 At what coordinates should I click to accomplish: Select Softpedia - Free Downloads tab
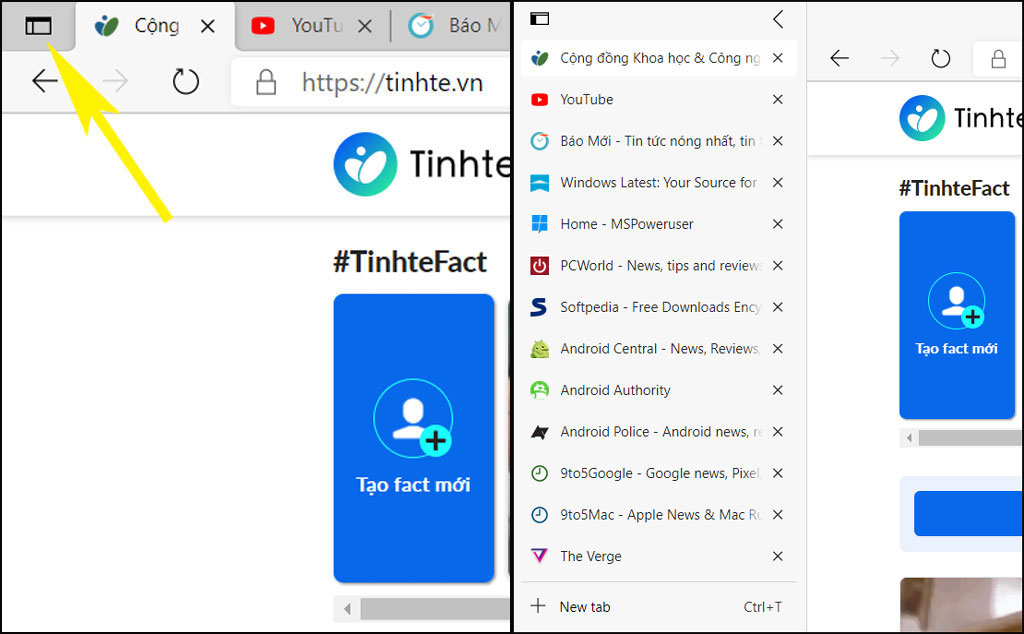point(659,307)
